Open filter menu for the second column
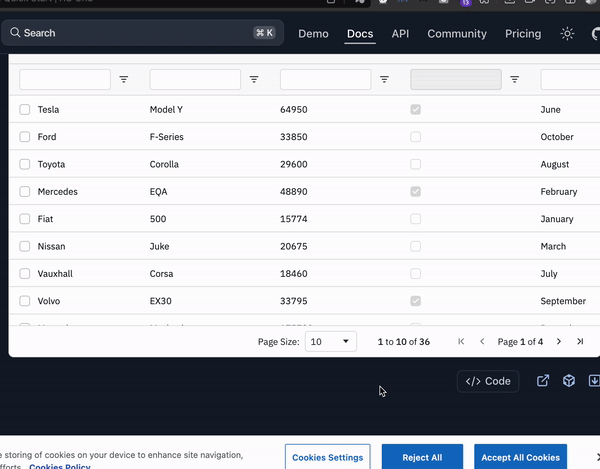The image size is (600, 469). click(x=254, y=79)
